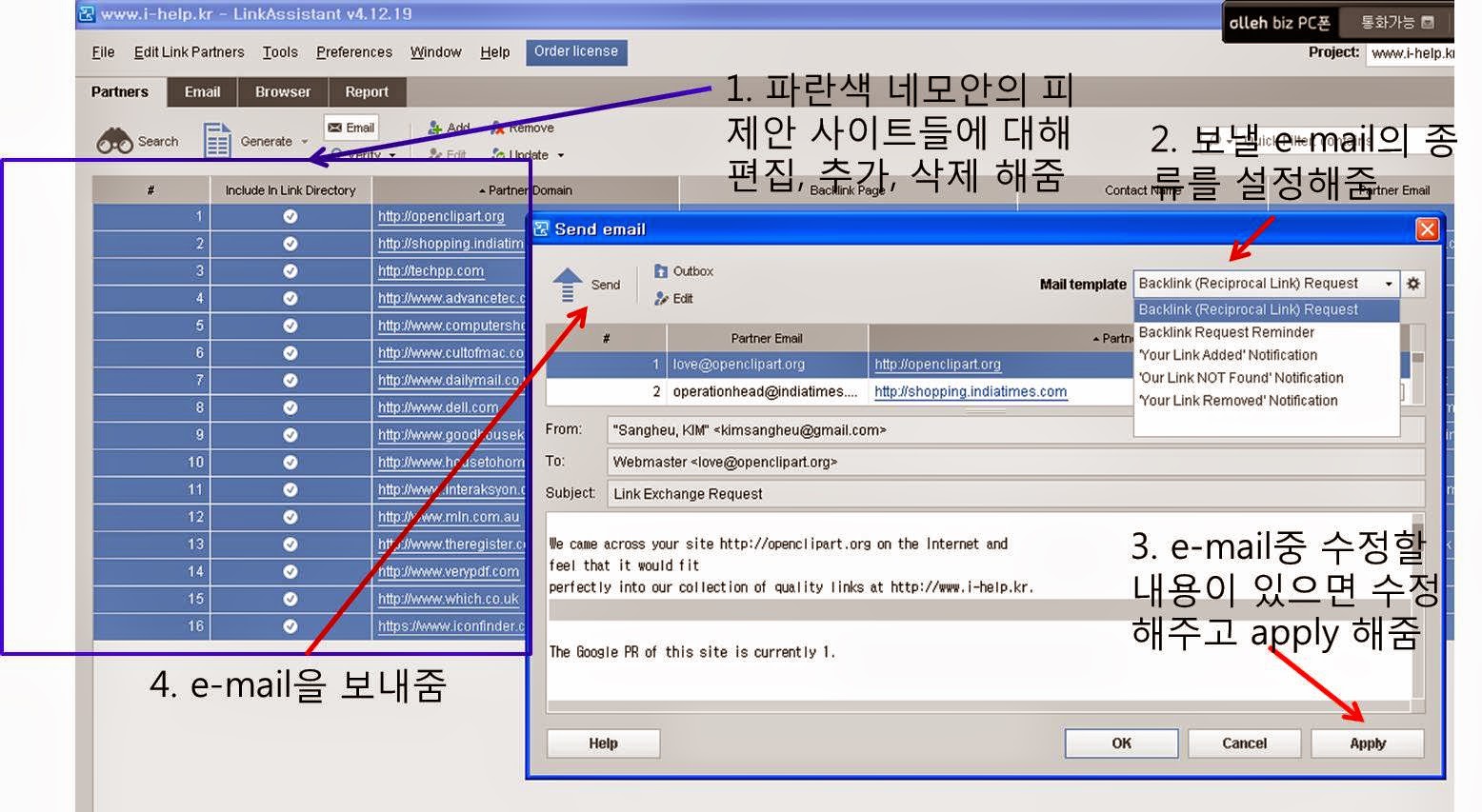Toggle directory inclusion checkbox in row 2
1482x812 pixels.
pos(290,244)
